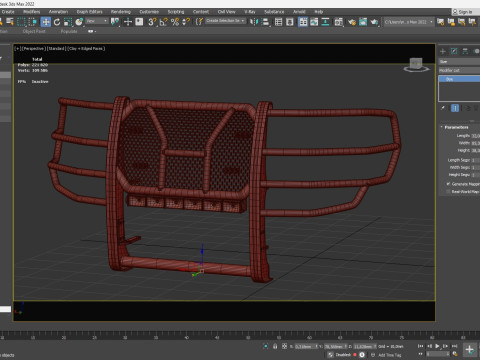Open Render Setup icon

pyautogui.click(x=351, y=22)
